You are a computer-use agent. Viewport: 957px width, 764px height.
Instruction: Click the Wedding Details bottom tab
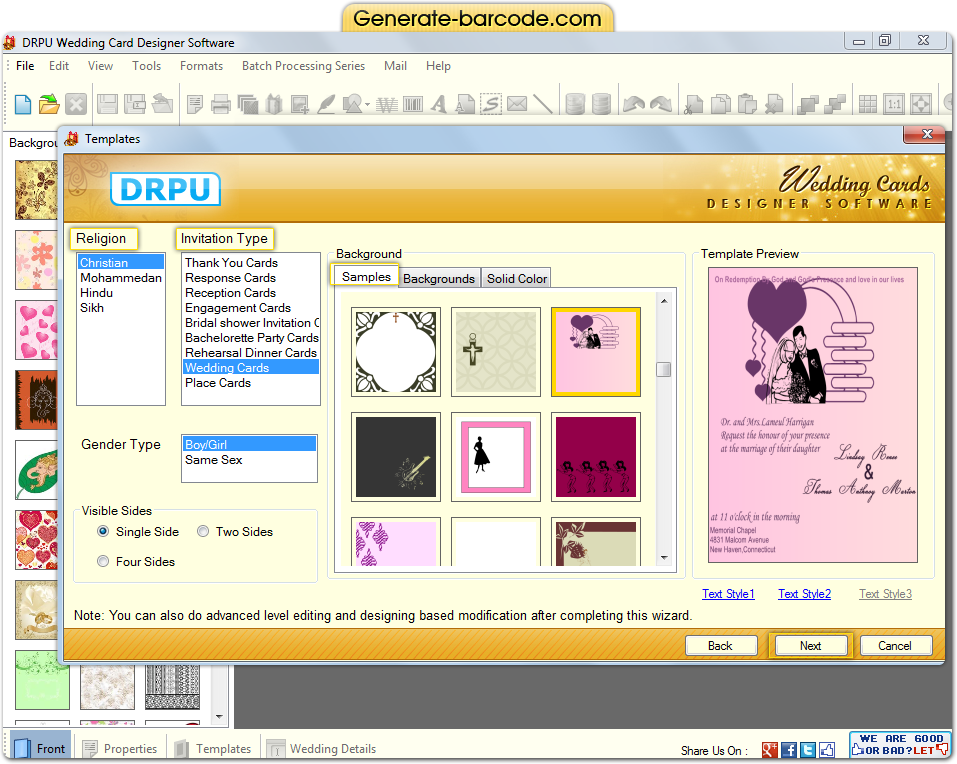[322, 749]
